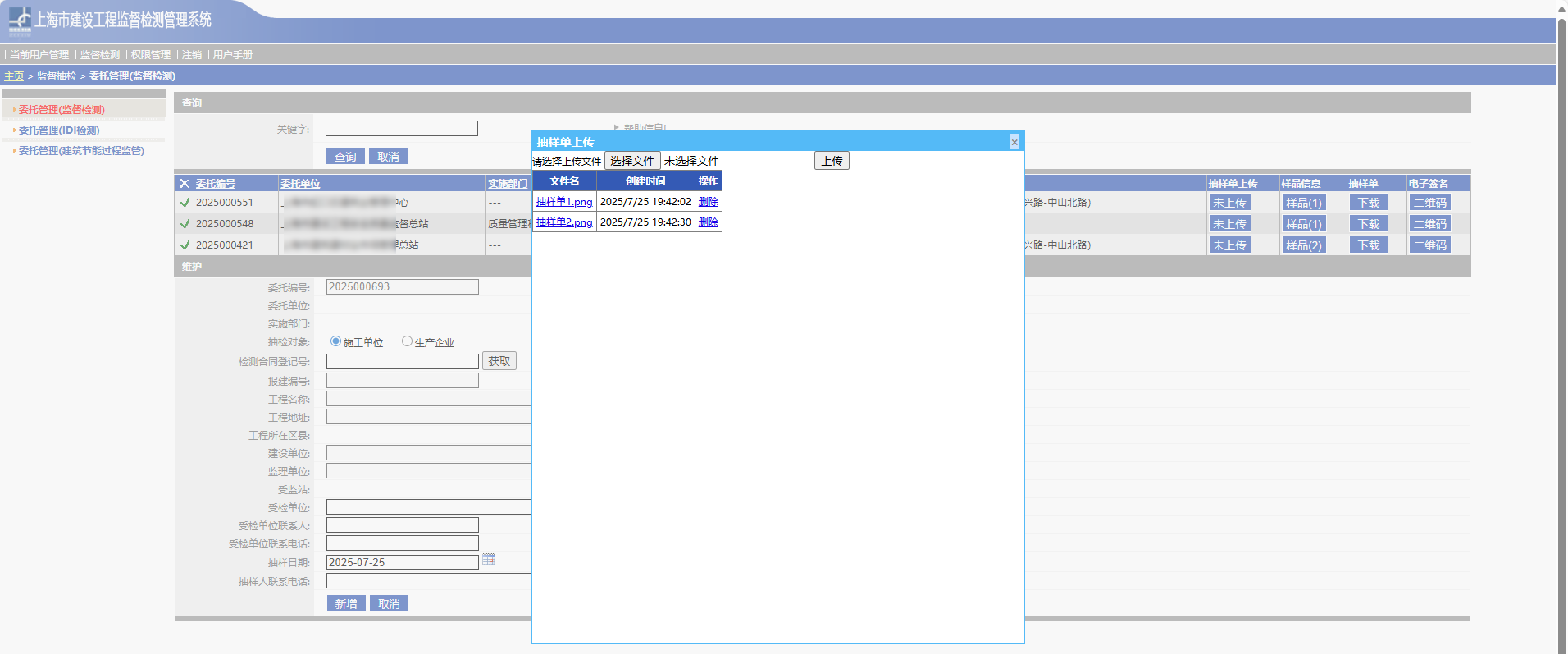This screenshot has height=654, width=1568.
Task: Close the 抽样单上传 dialog
Action: pyautogui.click(x=1014, y=142)
